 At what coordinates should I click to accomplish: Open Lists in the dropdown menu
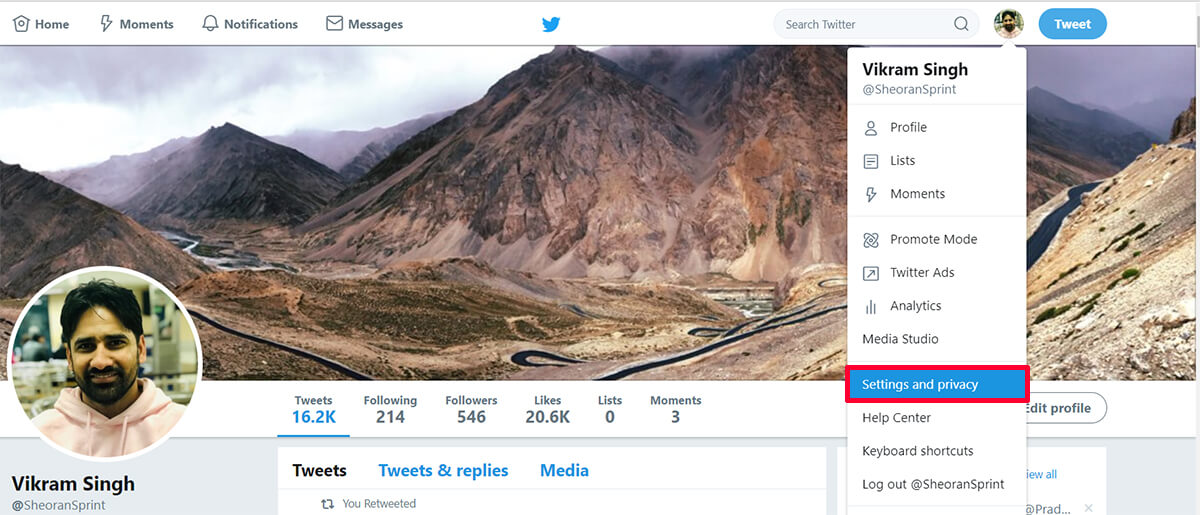pyautogui.click(x=936, y=160)
